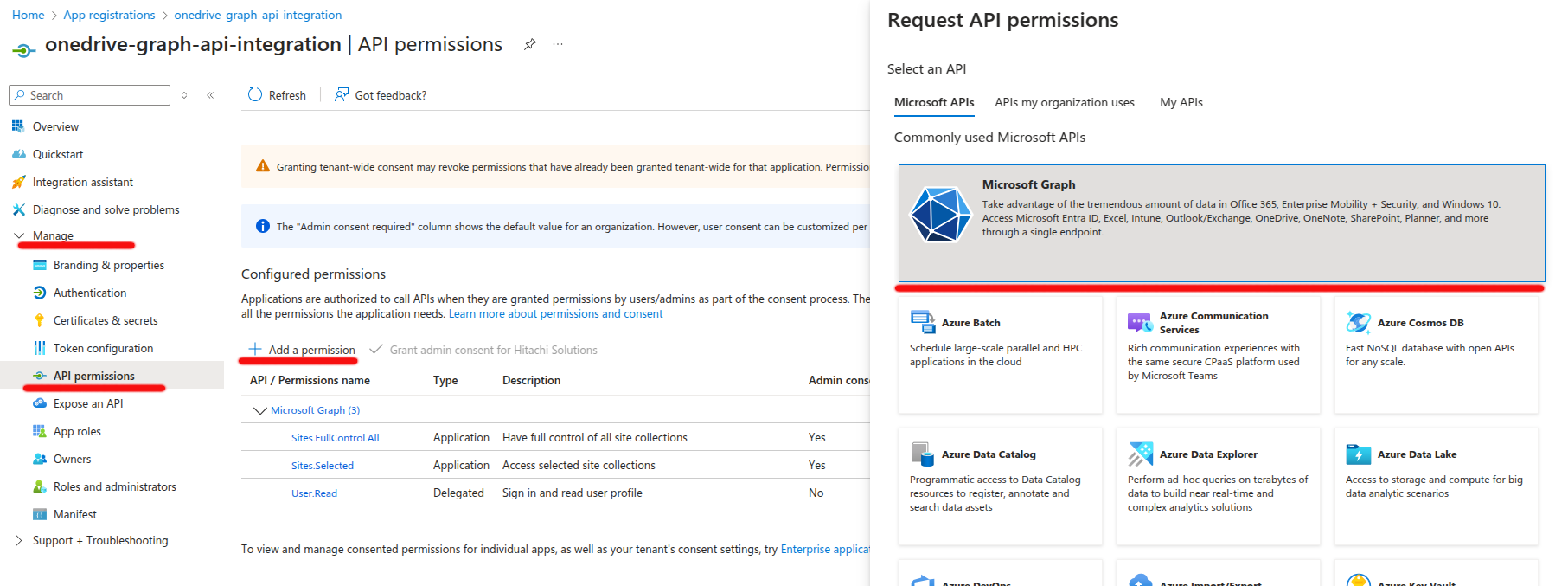Open the User.Read permission link

click(314, 493)
